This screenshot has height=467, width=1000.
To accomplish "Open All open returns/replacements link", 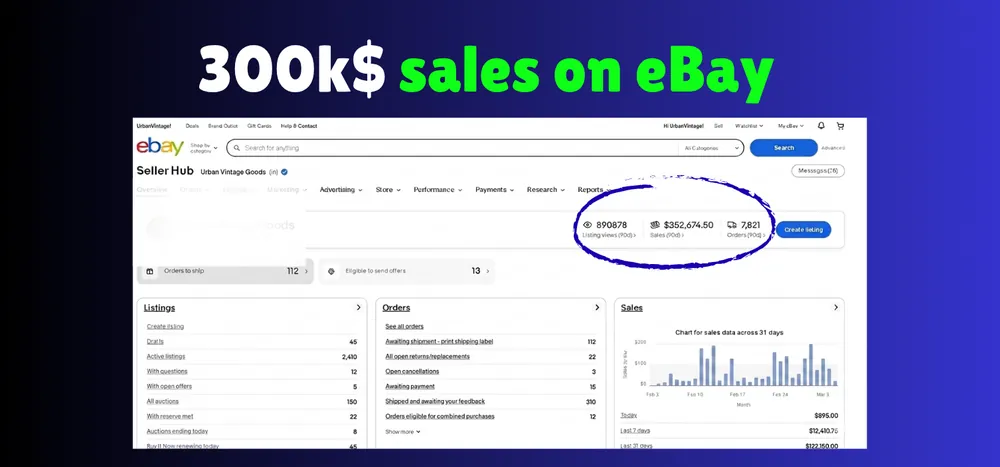I will [427, 357].
